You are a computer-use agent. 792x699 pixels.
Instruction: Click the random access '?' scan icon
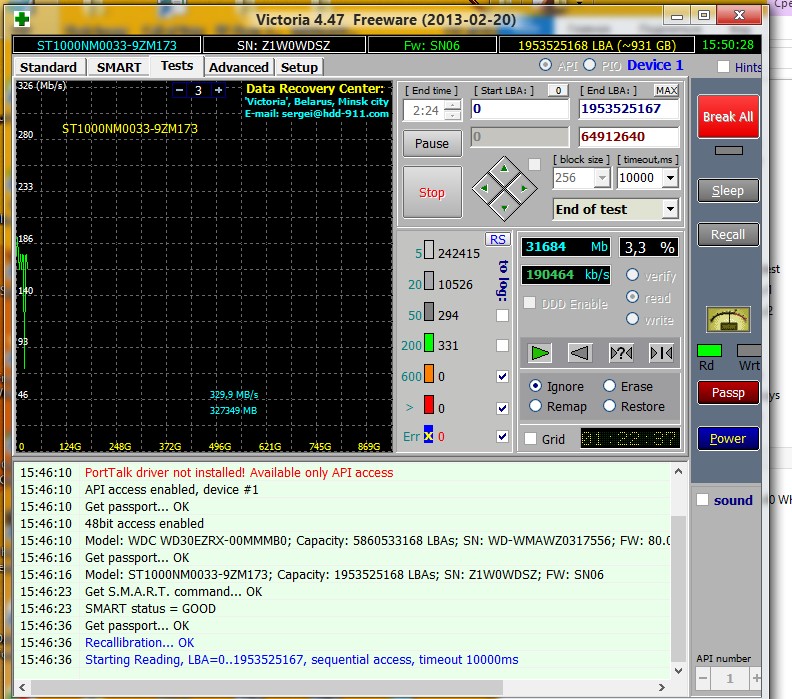click(x=620, y=352)
